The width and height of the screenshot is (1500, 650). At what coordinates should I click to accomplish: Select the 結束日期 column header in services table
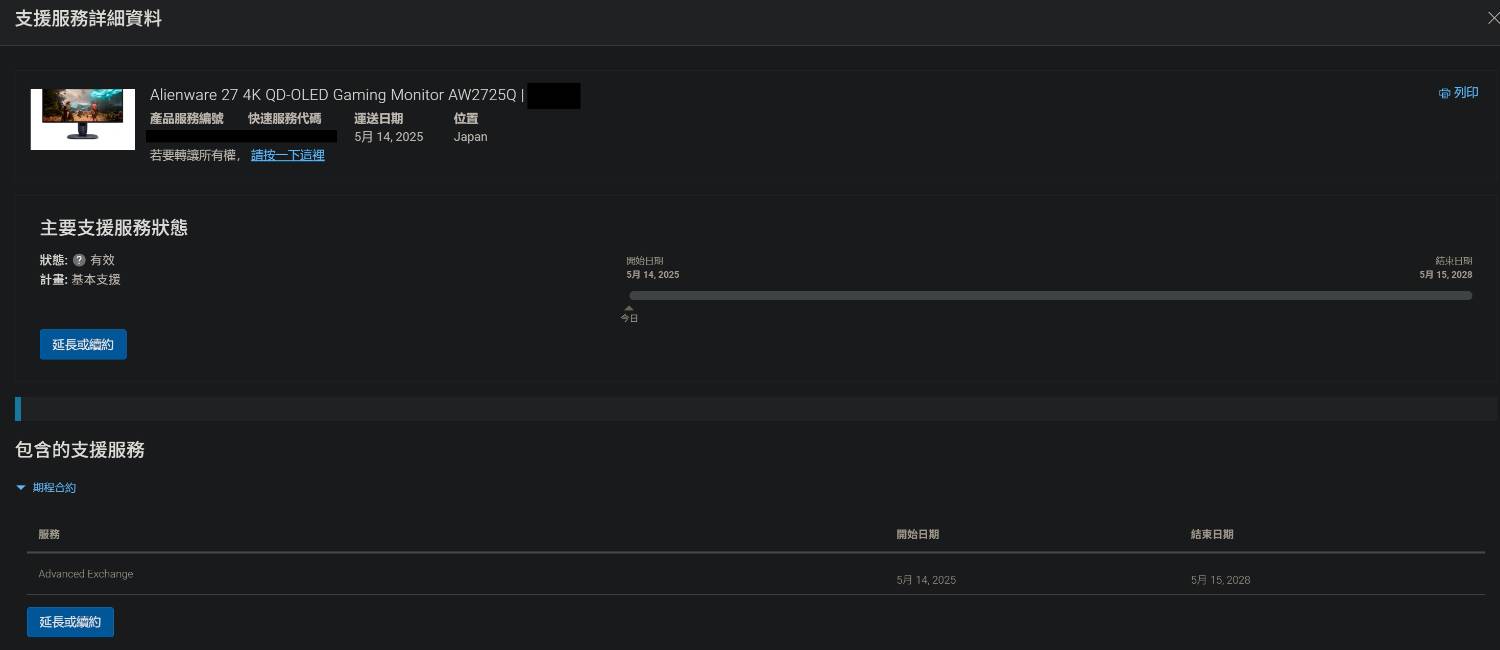1212,534
